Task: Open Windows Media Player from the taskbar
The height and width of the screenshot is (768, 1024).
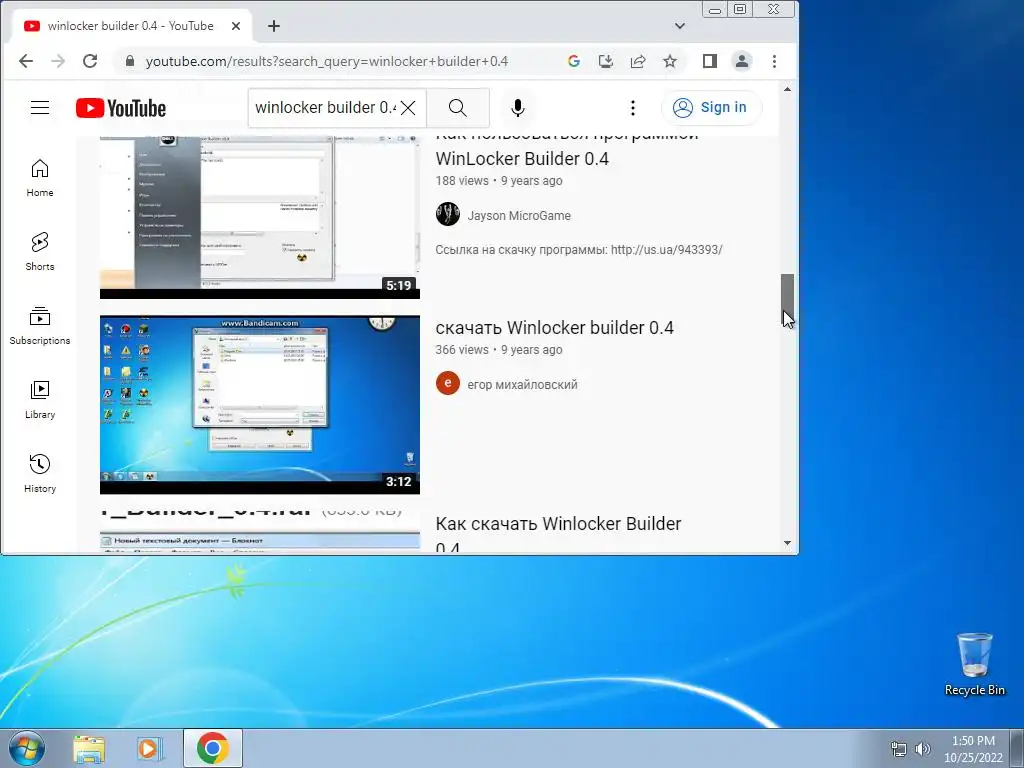Action: 150,748
